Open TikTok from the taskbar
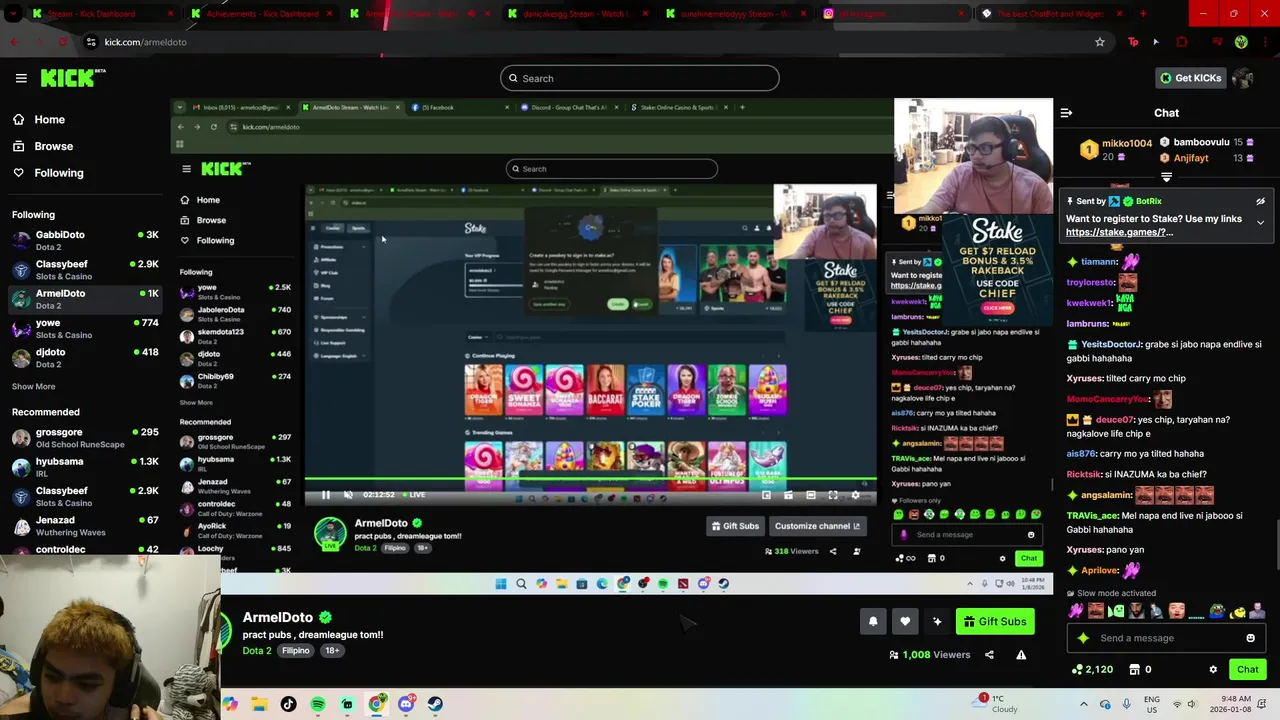1280x720 pixels. [x=288, y=704]
